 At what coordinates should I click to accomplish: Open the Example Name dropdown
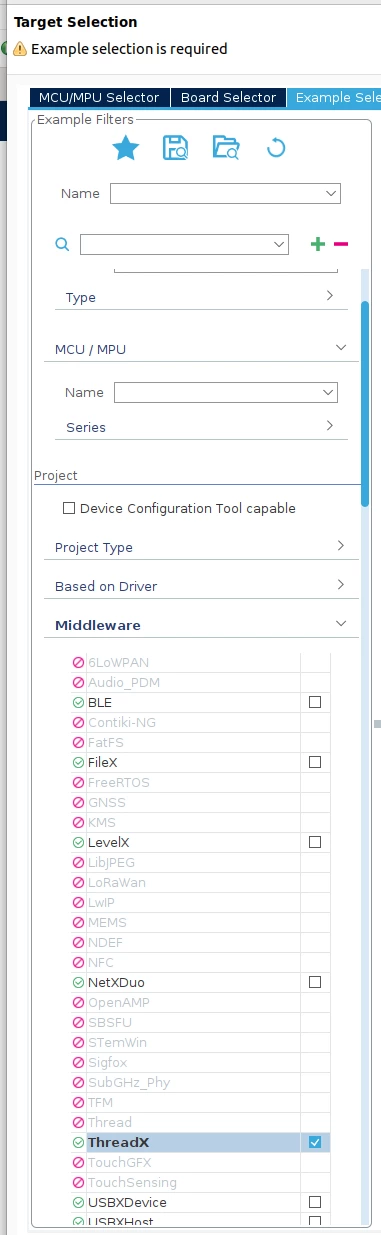(225, 193)
